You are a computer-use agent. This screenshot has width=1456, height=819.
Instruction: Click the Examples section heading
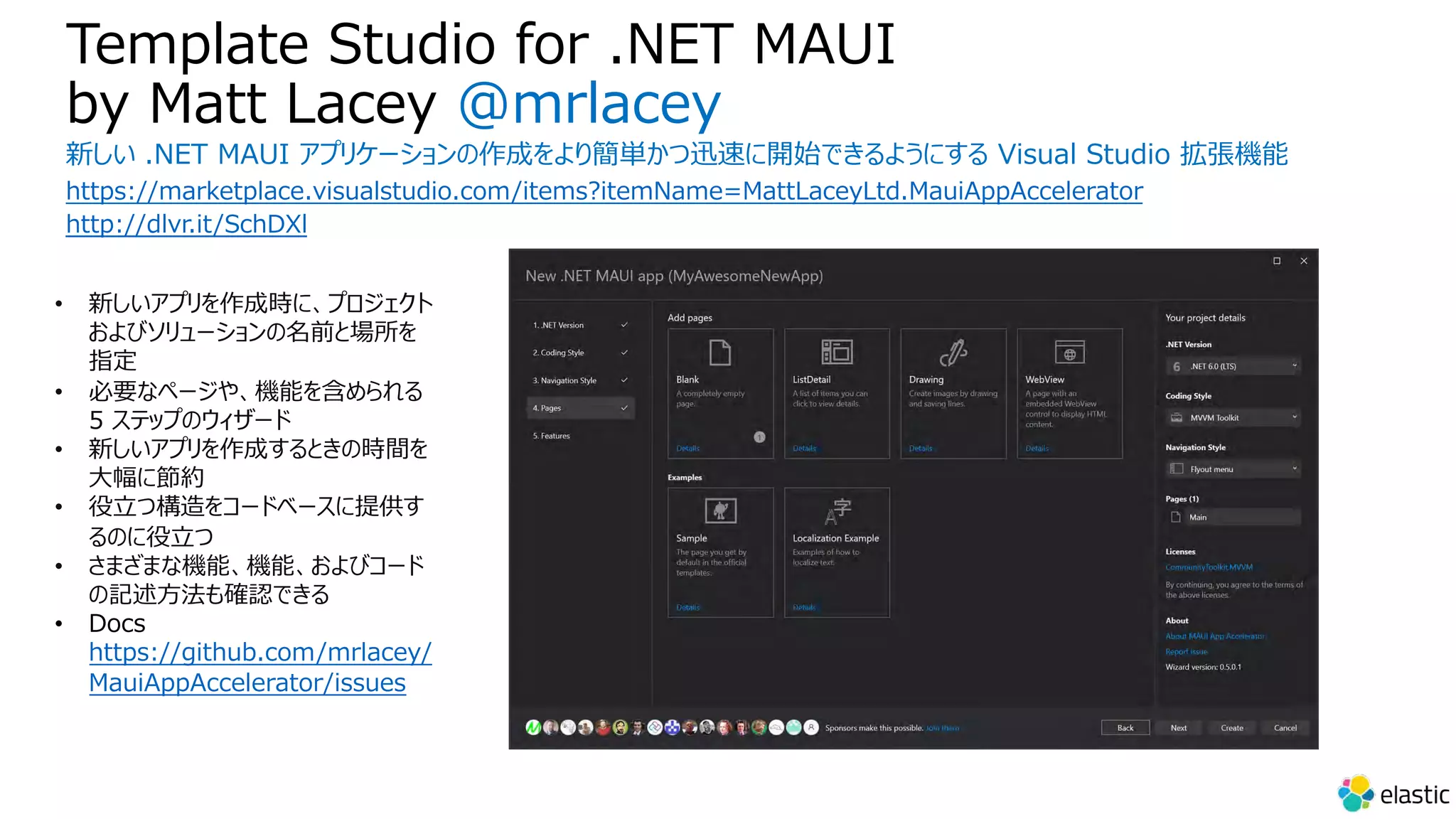(685, 477)
